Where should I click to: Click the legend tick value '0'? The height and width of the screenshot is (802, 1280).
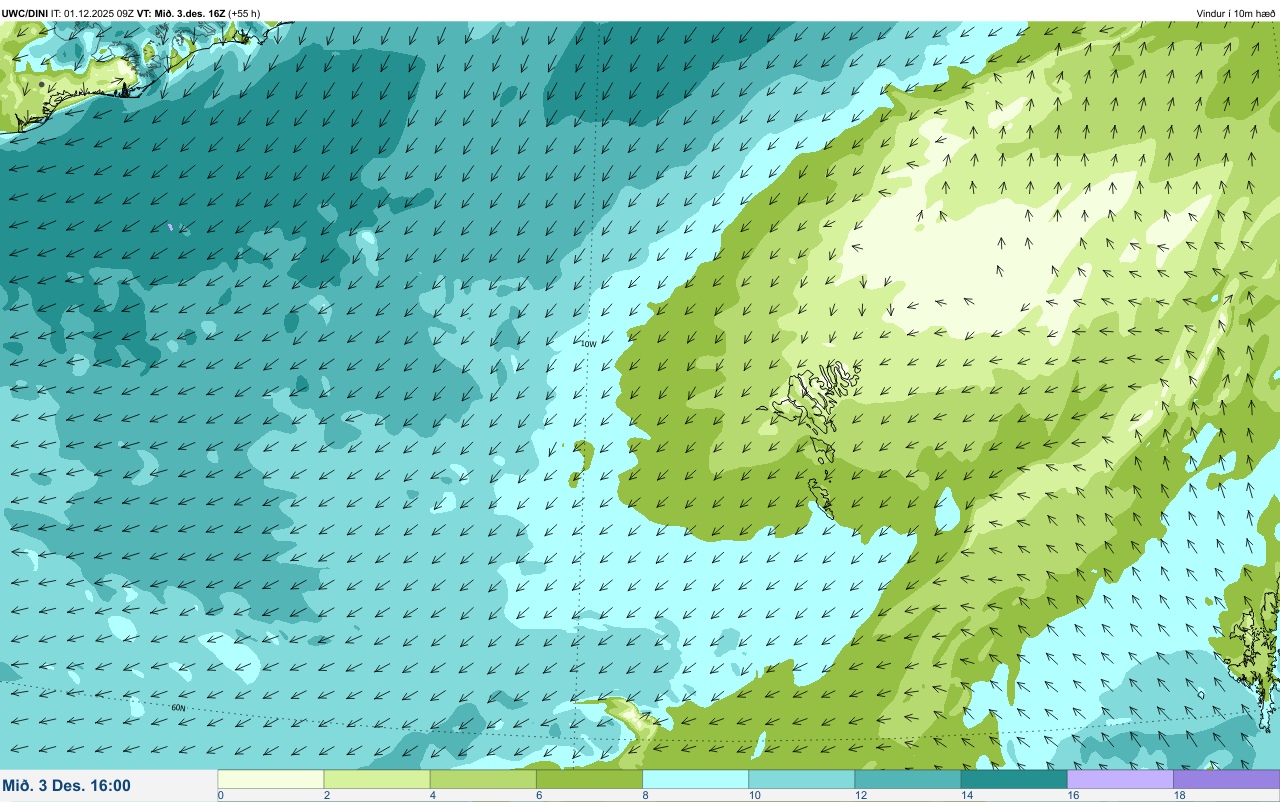tap(220, 796)
